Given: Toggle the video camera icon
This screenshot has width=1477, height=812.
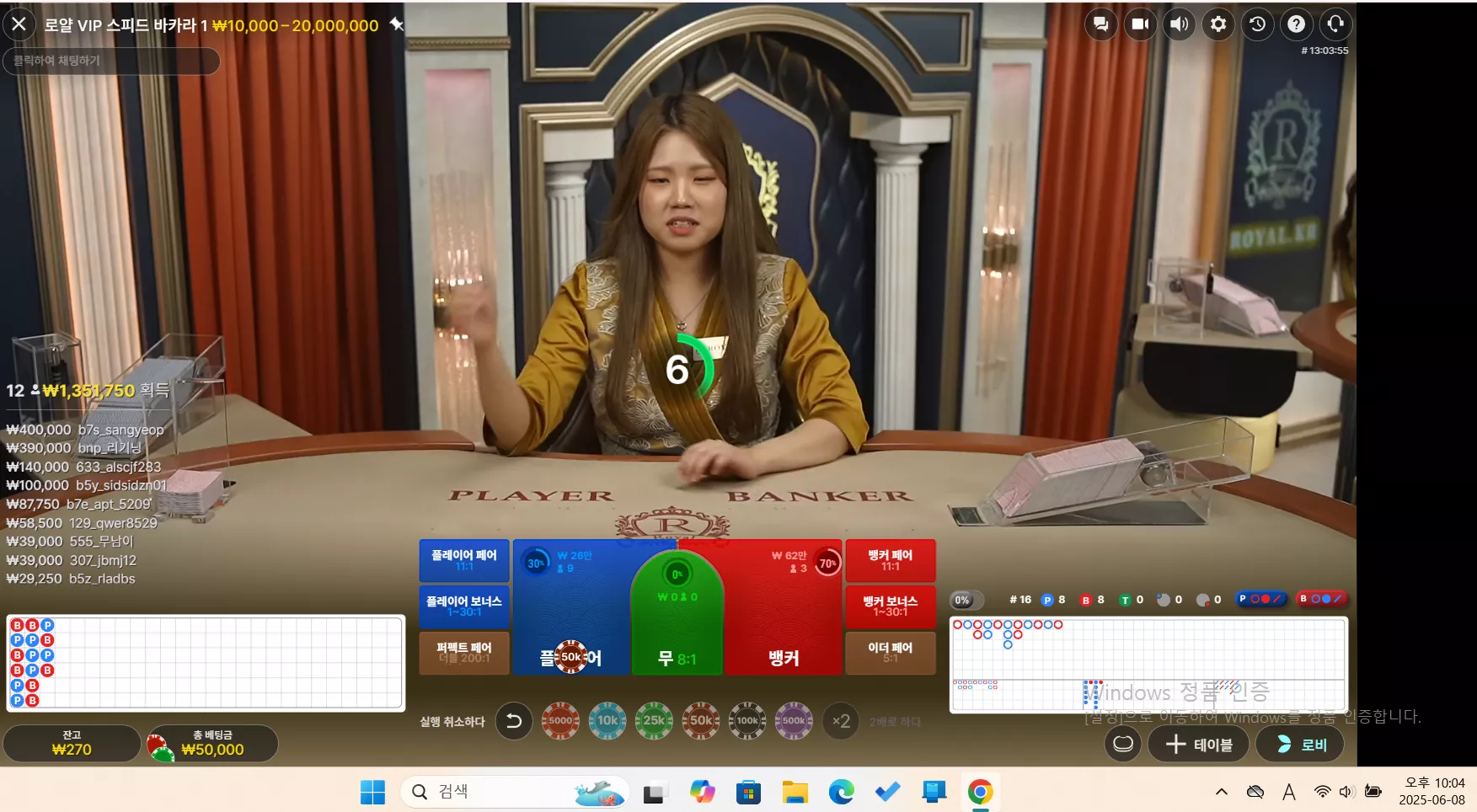Looking at the screenshot, I should 1140,24.
